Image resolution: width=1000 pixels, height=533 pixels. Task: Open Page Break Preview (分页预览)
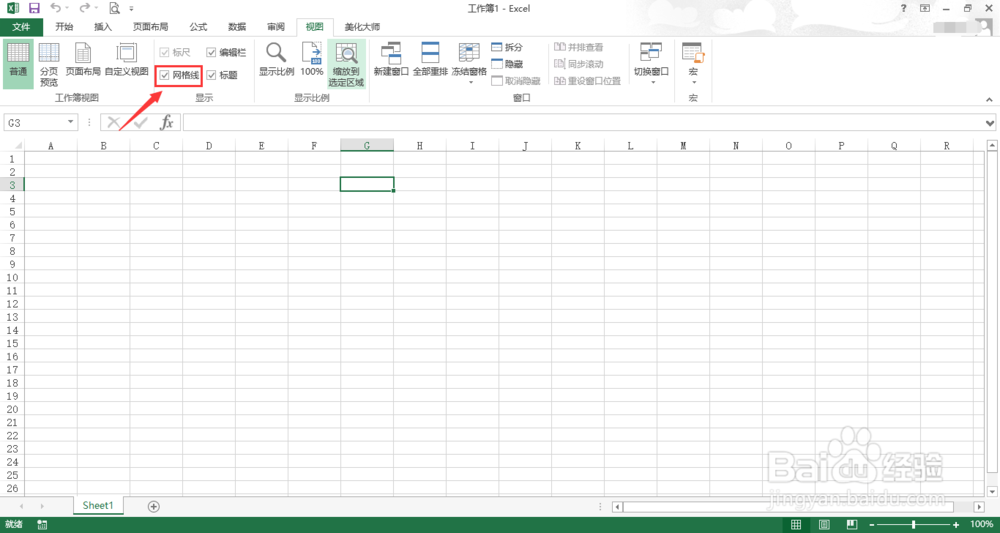click(x=49, y=63)
